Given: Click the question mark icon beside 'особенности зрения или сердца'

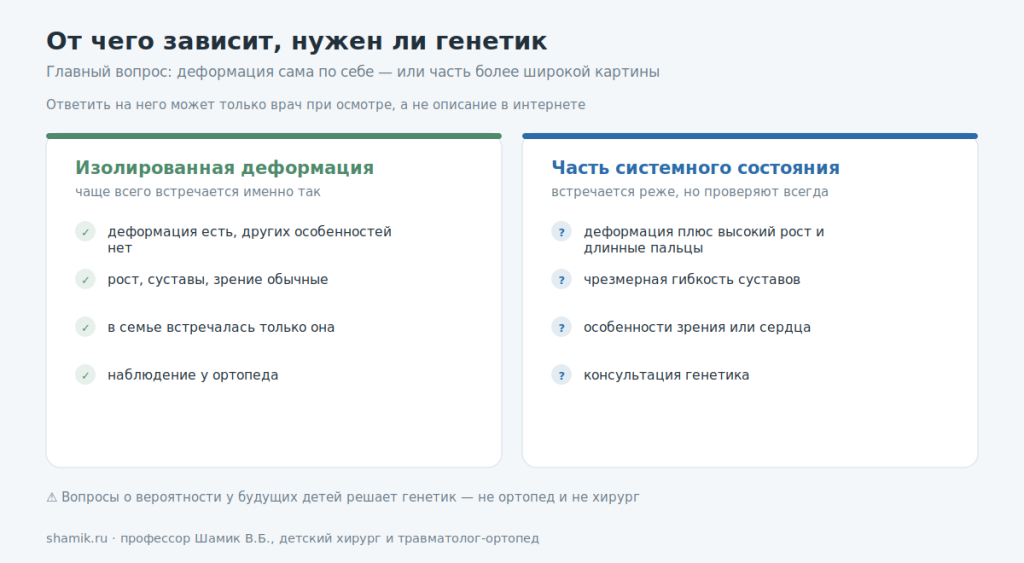Looking at the screenshot, I should [x=561, y=327].
